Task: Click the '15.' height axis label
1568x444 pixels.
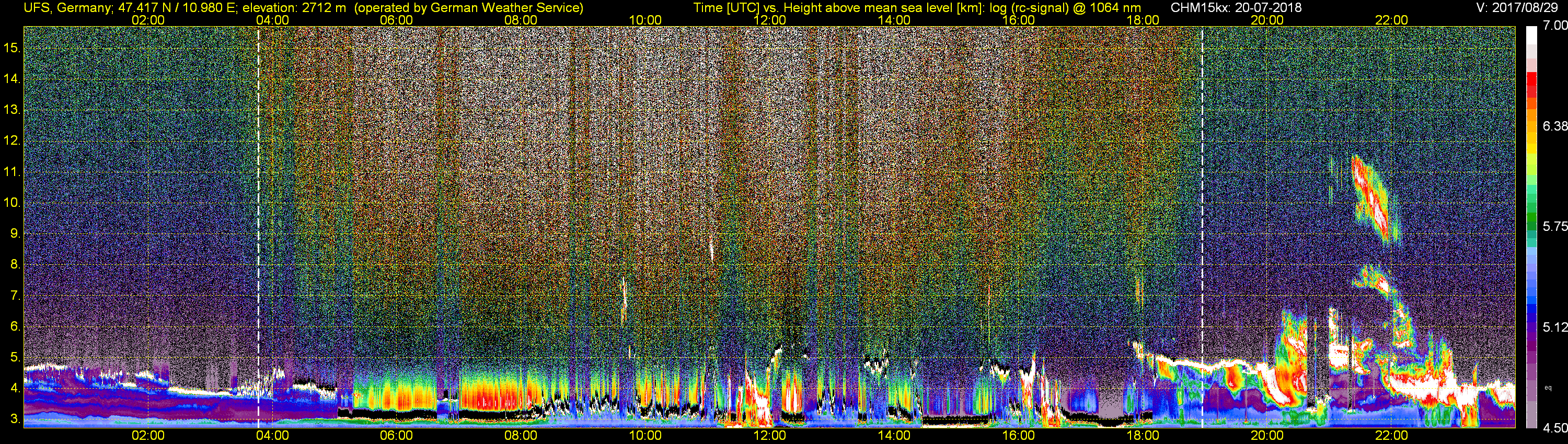Action: click(x=12, y=48)
